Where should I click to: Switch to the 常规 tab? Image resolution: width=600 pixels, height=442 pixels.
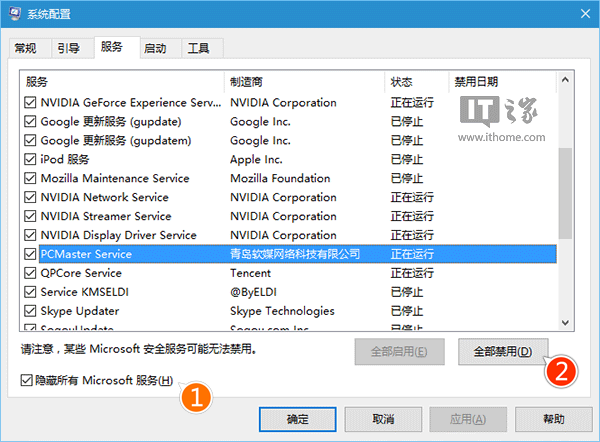click(26, 48)
